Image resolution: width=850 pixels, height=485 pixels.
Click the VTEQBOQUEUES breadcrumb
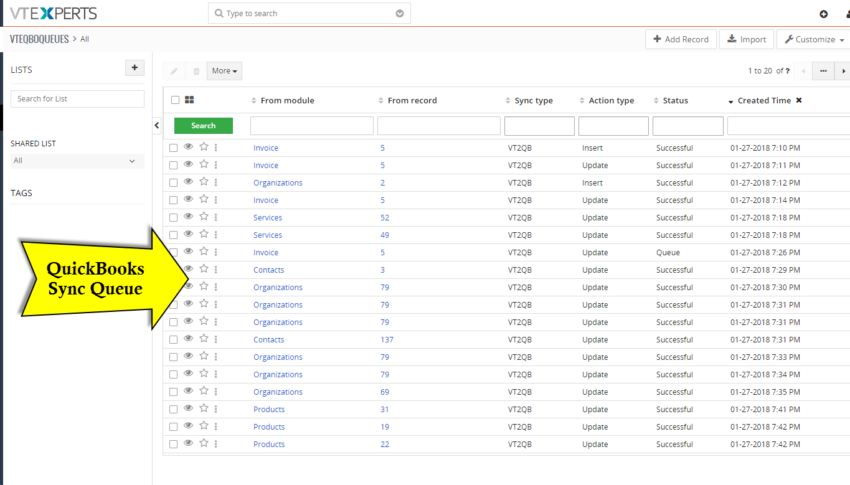pyautogui.click(x=40, y=39)
